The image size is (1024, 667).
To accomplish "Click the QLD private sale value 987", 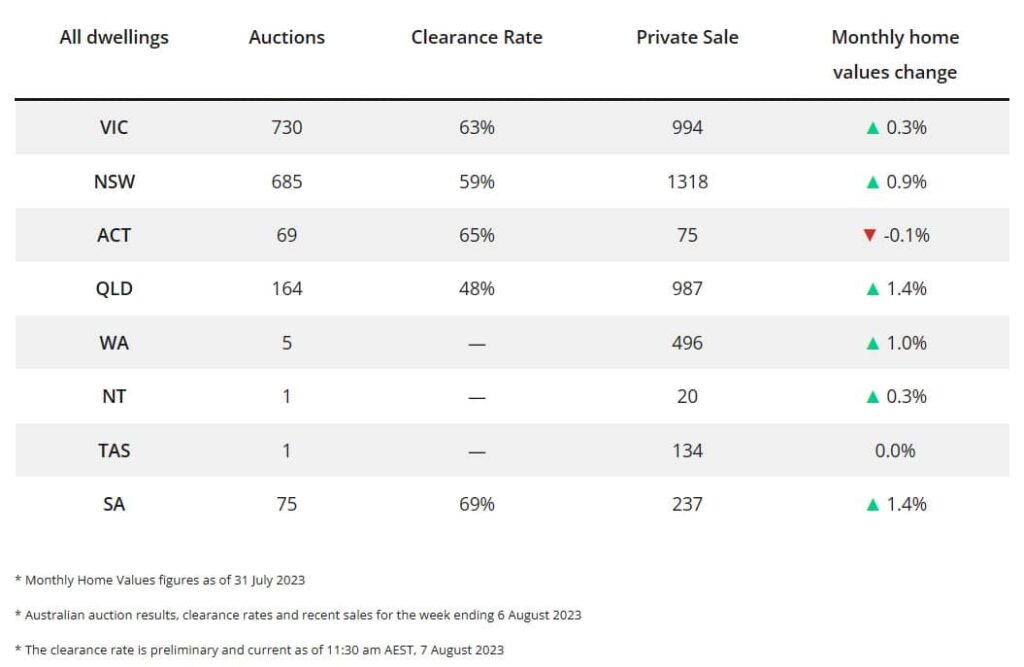I will point(687,289).
